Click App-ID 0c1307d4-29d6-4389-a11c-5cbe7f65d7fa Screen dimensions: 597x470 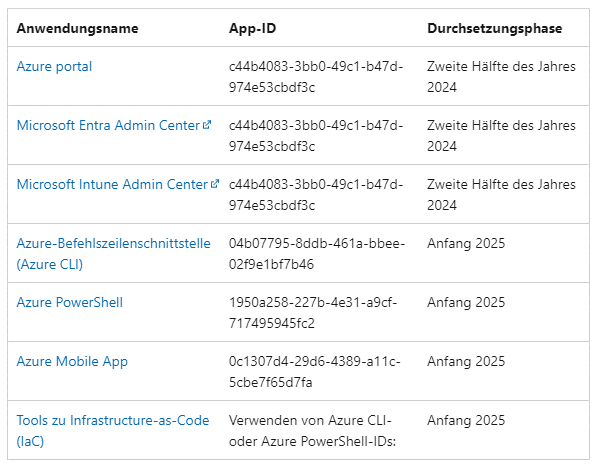314,372
